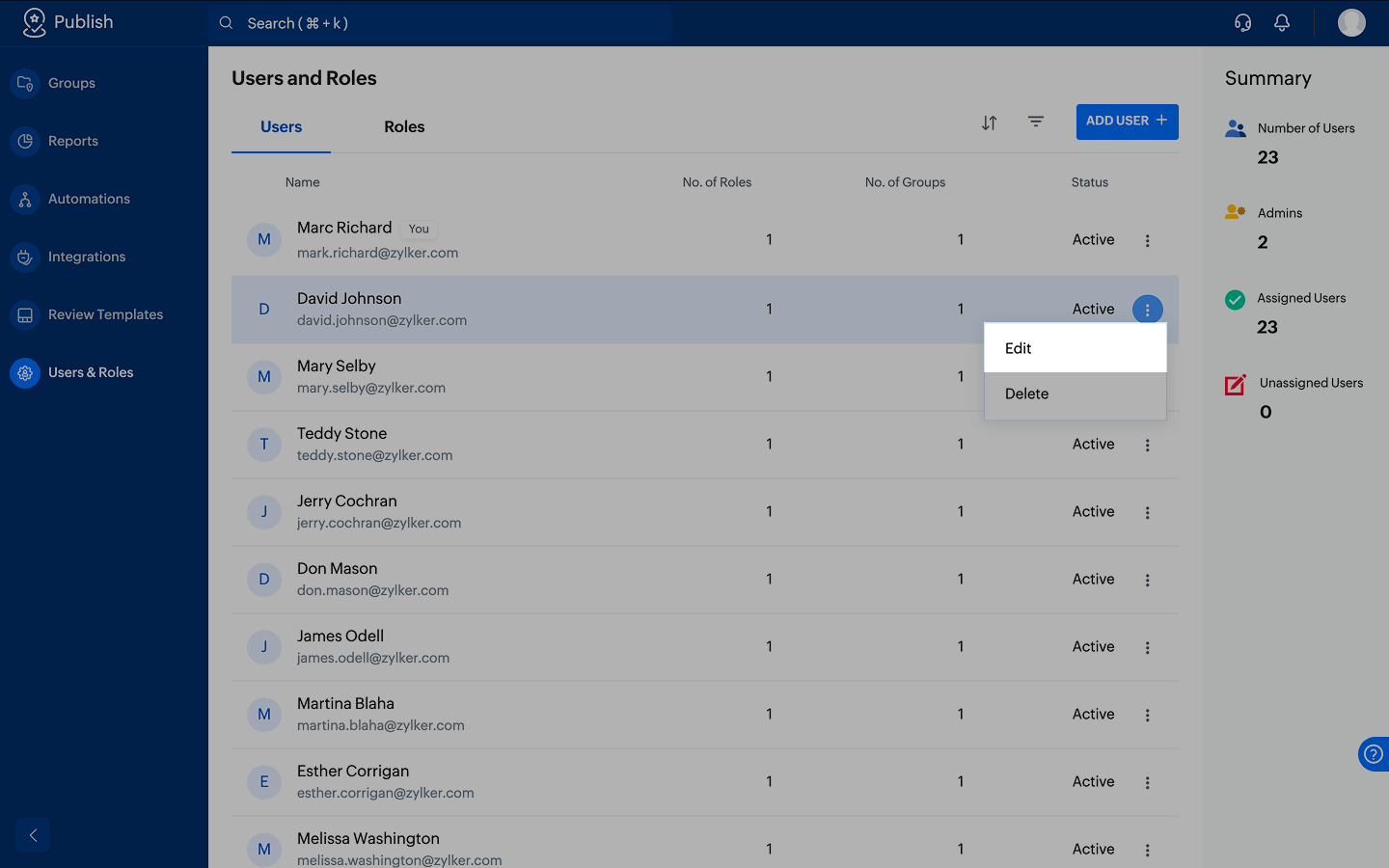Select the Users & Roles gear icon

tap(25, 372)
